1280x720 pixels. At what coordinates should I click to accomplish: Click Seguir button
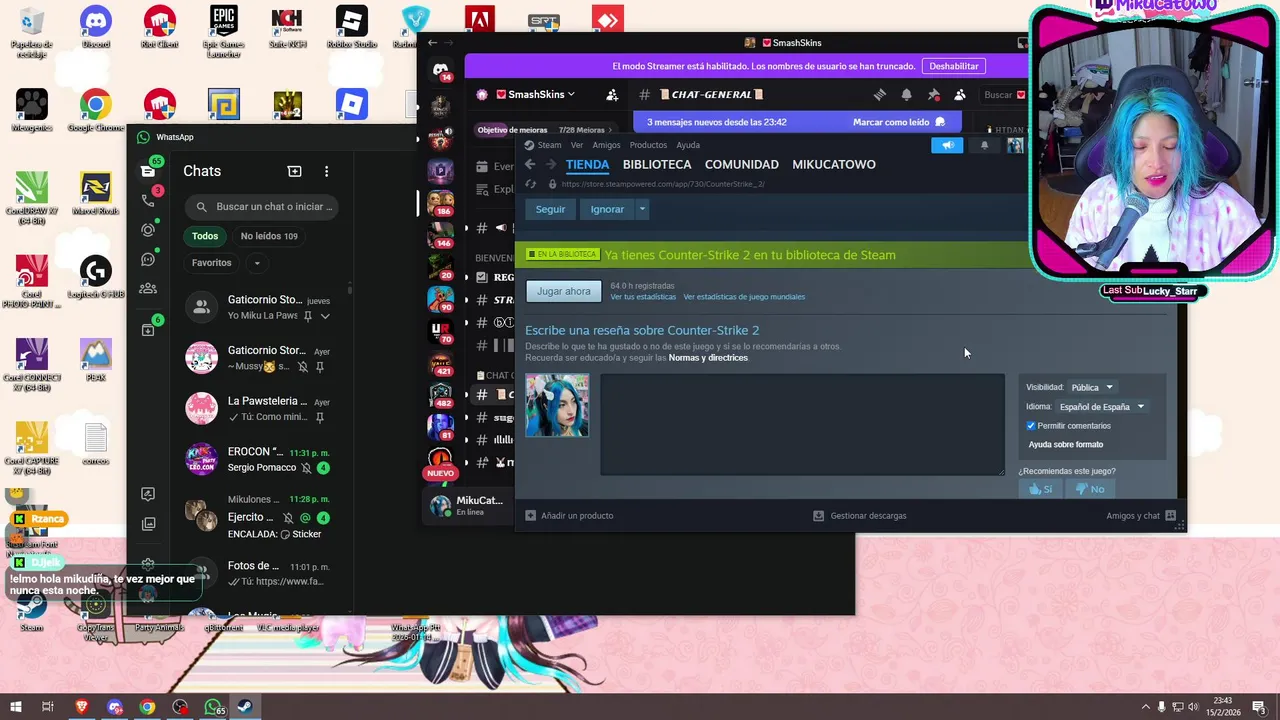click(x=550, y=209)
